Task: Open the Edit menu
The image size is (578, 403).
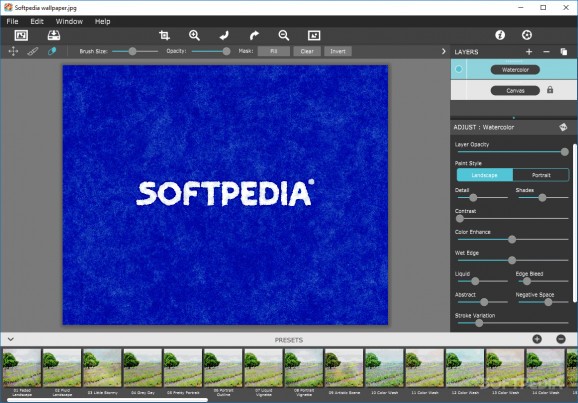Action: 37,21
